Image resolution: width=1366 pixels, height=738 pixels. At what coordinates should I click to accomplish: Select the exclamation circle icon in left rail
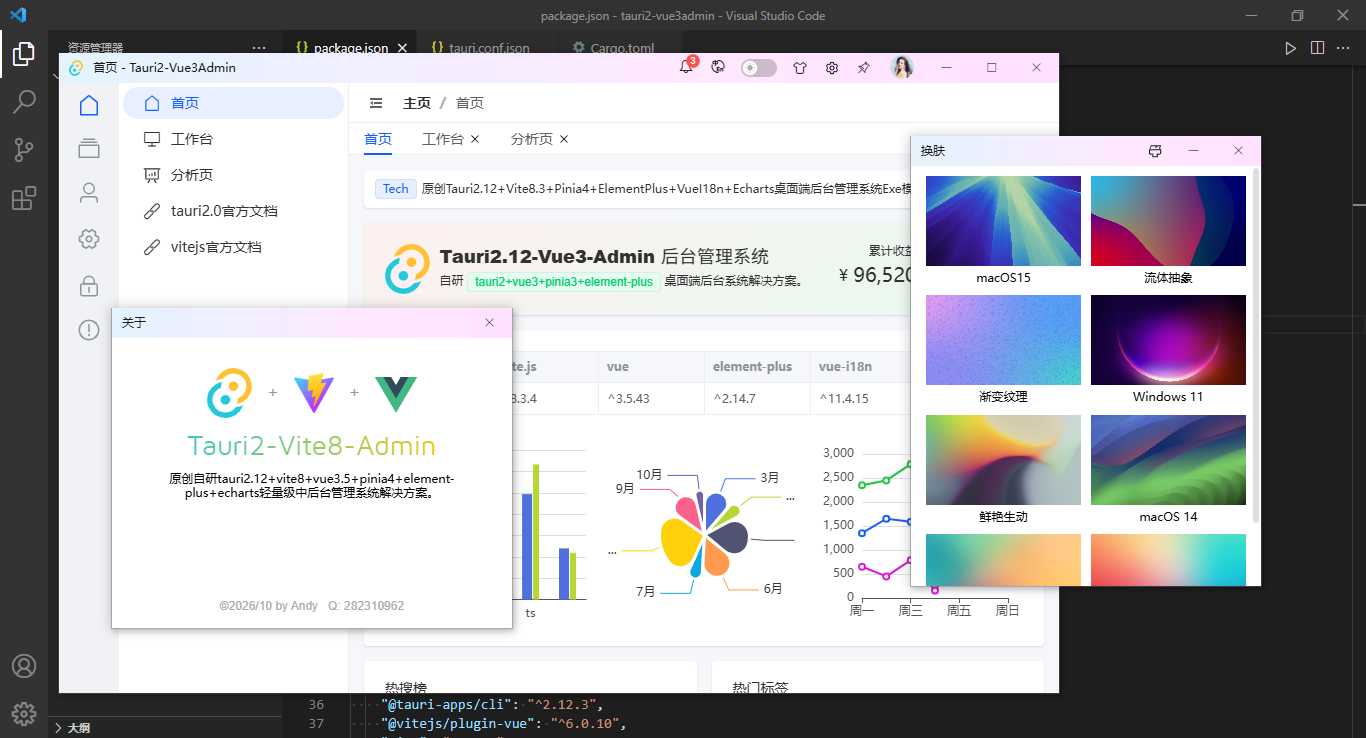coord(89,330)
